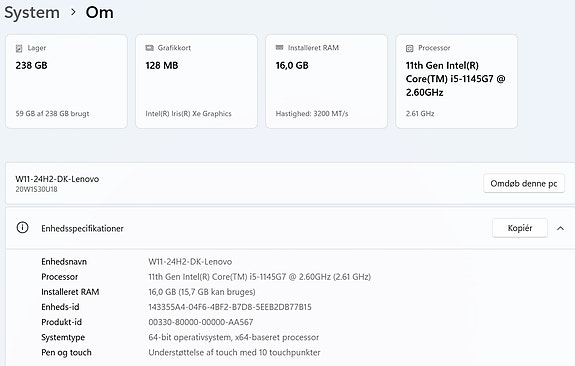575x366 pixels.
Task: Click the processor name in the Processor card
Action: 455,79
